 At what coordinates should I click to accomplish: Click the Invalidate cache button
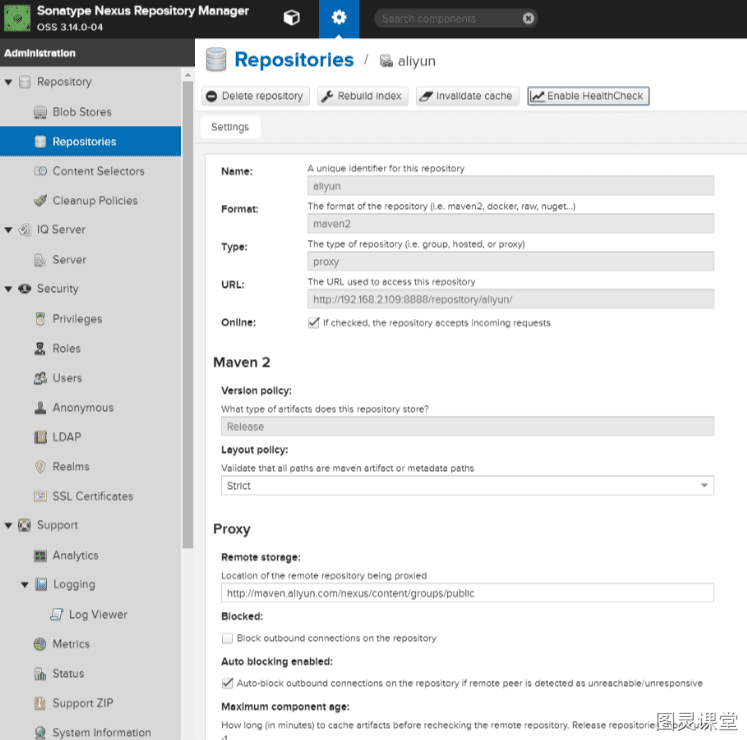tap(467, 96)
